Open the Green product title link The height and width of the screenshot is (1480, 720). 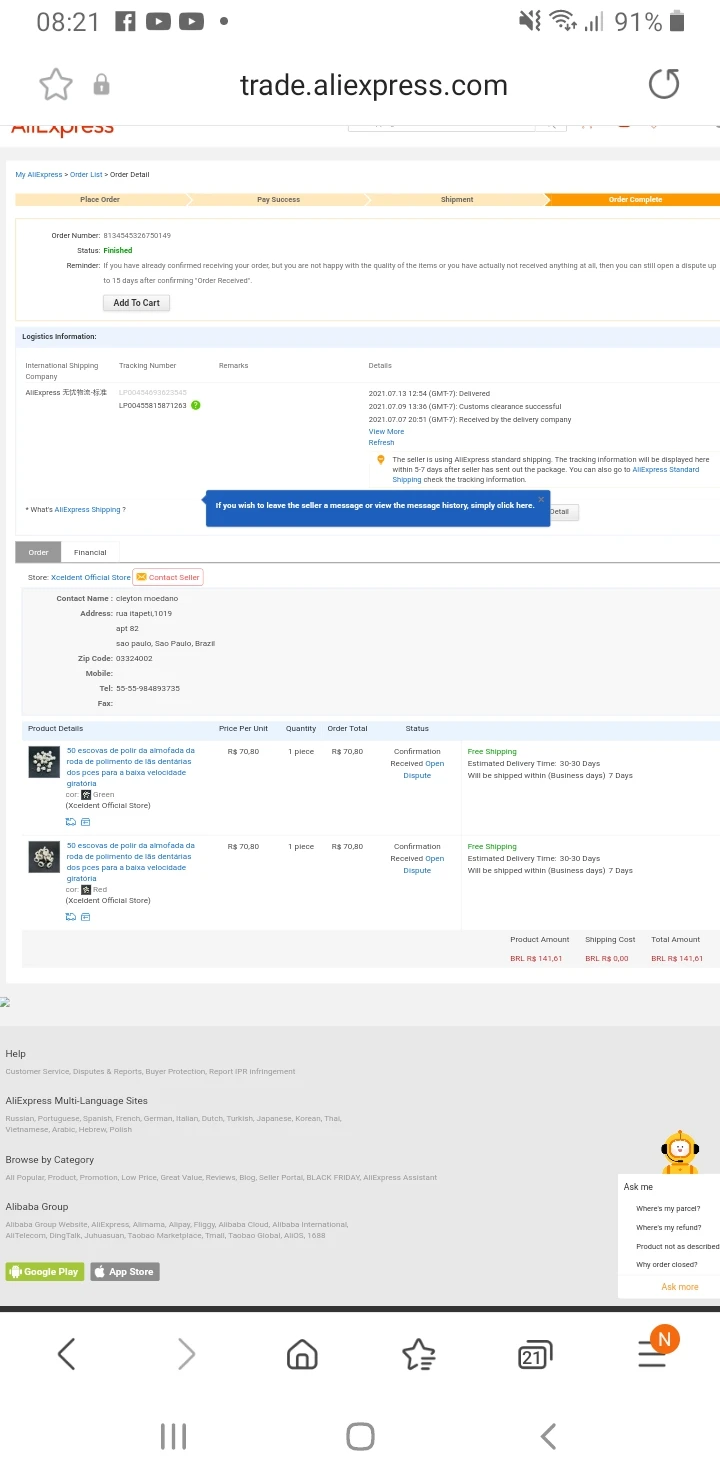pyautogui.click(x=131, y=766)
